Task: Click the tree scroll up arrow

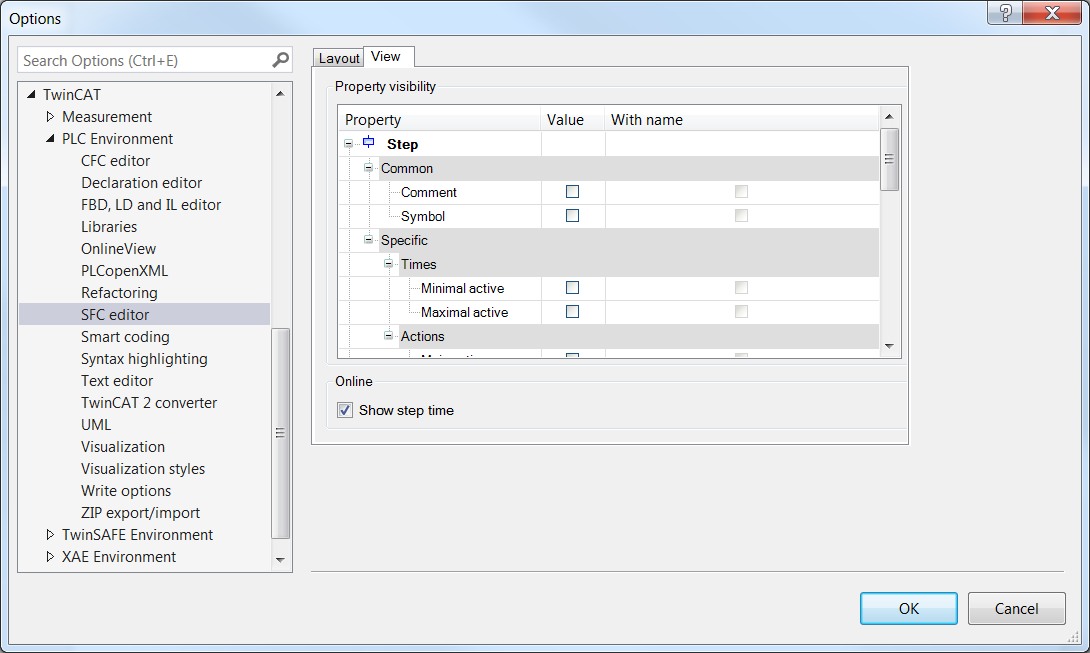Action: [280, 94]
